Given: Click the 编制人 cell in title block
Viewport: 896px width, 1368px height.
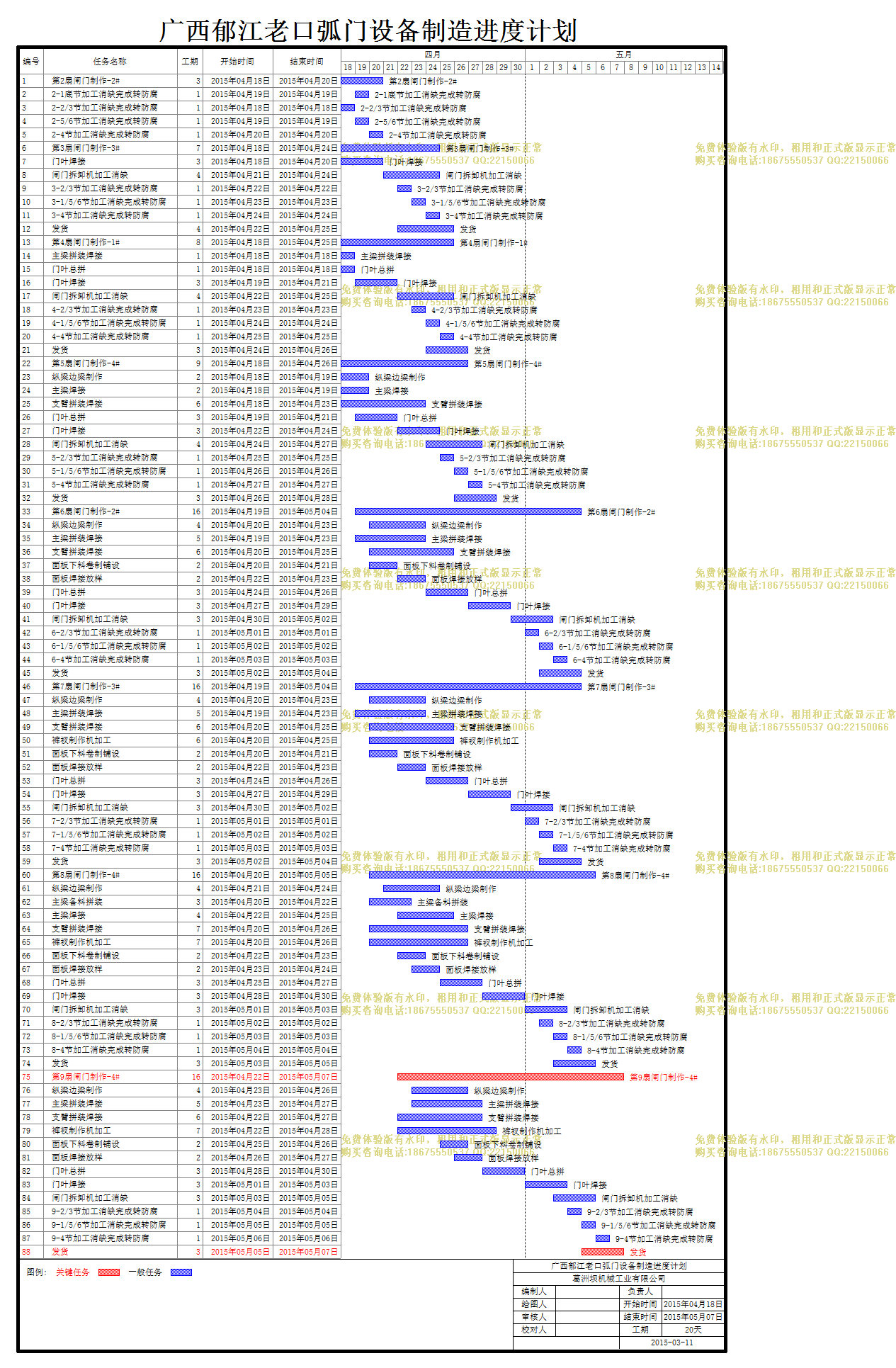Looking at the screenshot, I should point(534,1291).
